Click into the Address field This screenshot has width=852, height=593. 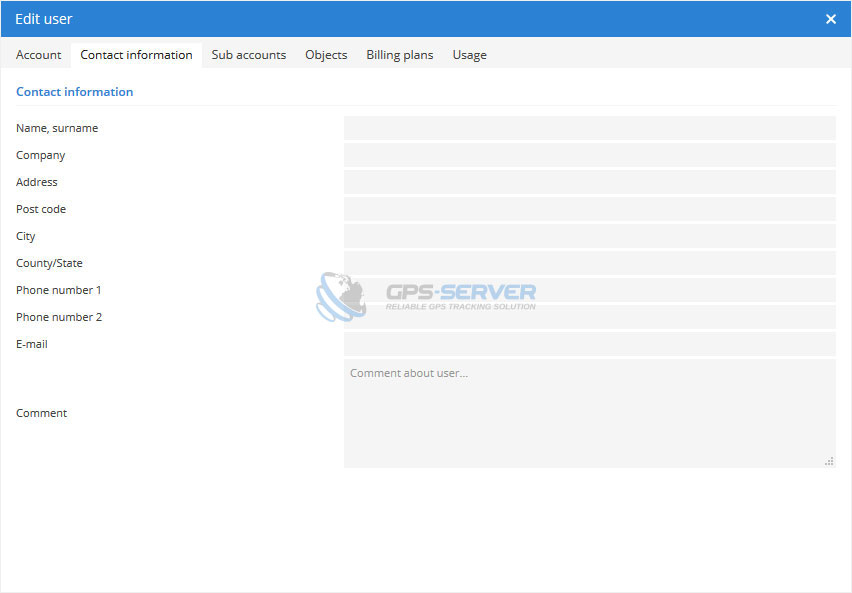coord(589,182)
